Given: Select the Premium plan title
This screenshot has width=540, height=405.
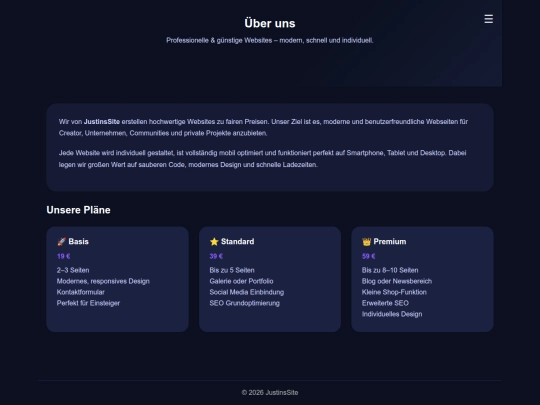Looking at the screenshot, I should pos(390,241).
